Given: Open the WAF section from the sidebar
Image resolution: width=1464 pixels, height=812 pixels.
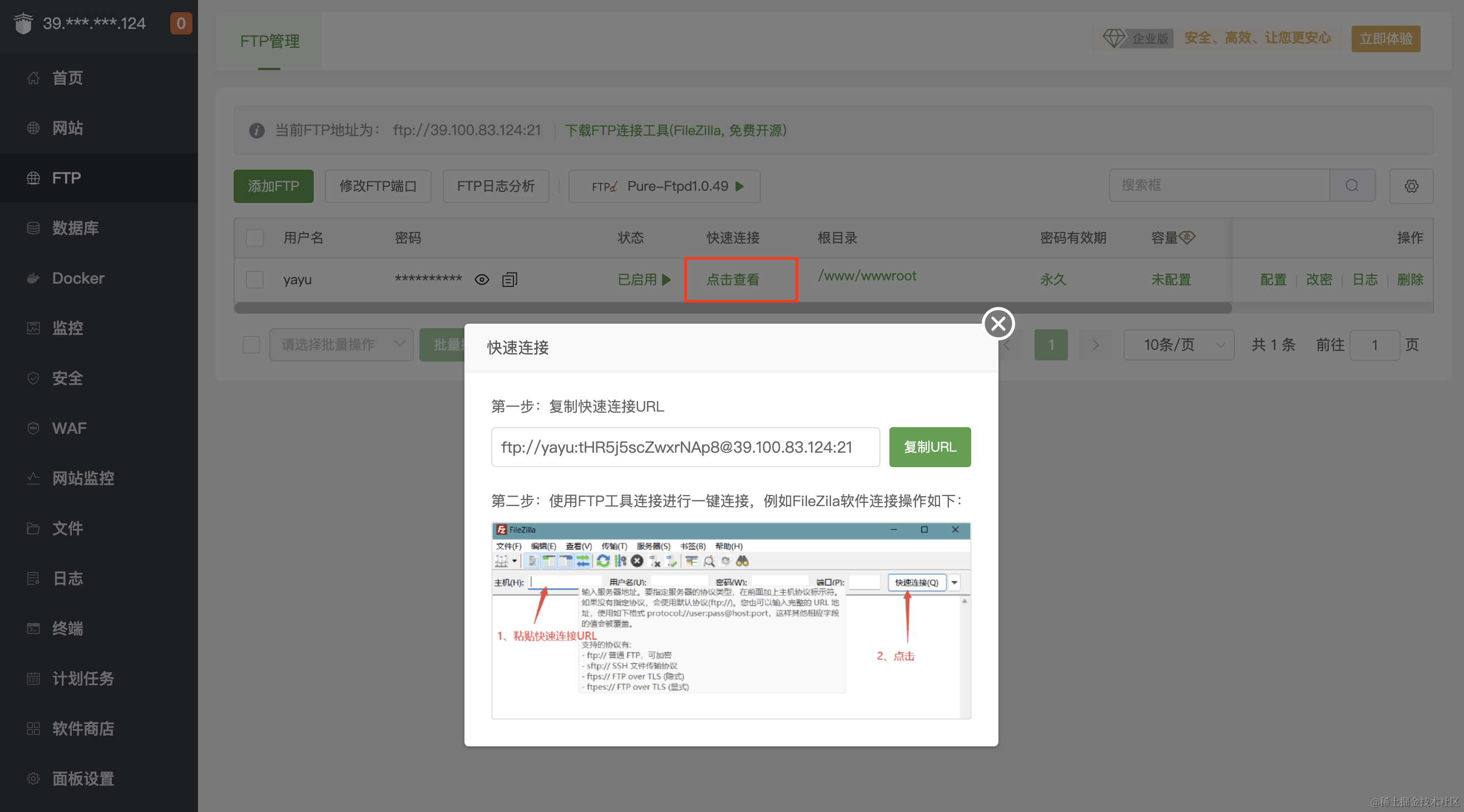Looking at the screenshot, I should point(69,428).
